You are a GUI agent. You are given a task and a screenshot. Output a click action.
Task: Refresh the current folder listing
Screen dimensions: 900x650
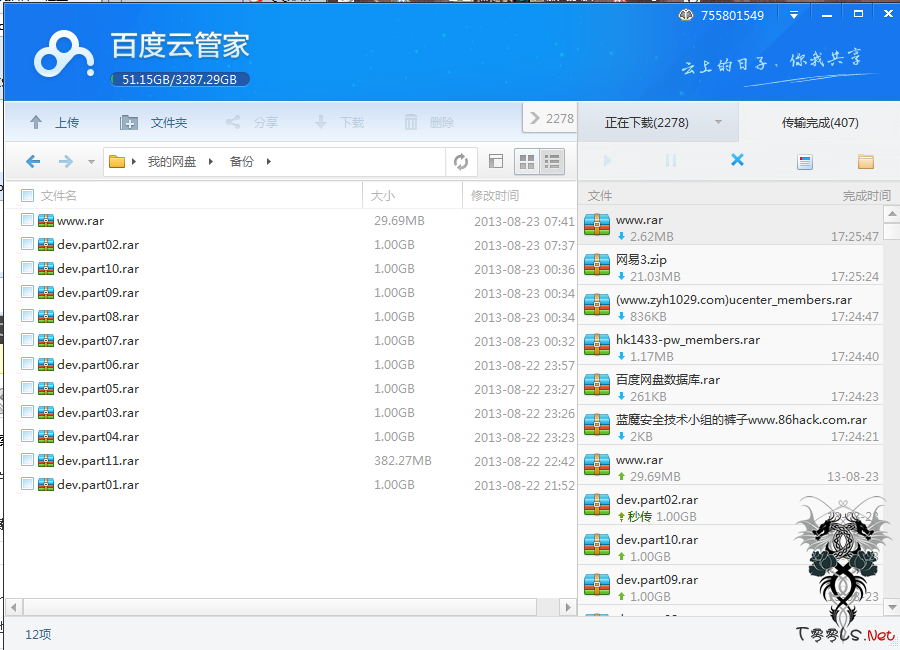point(460,161)
